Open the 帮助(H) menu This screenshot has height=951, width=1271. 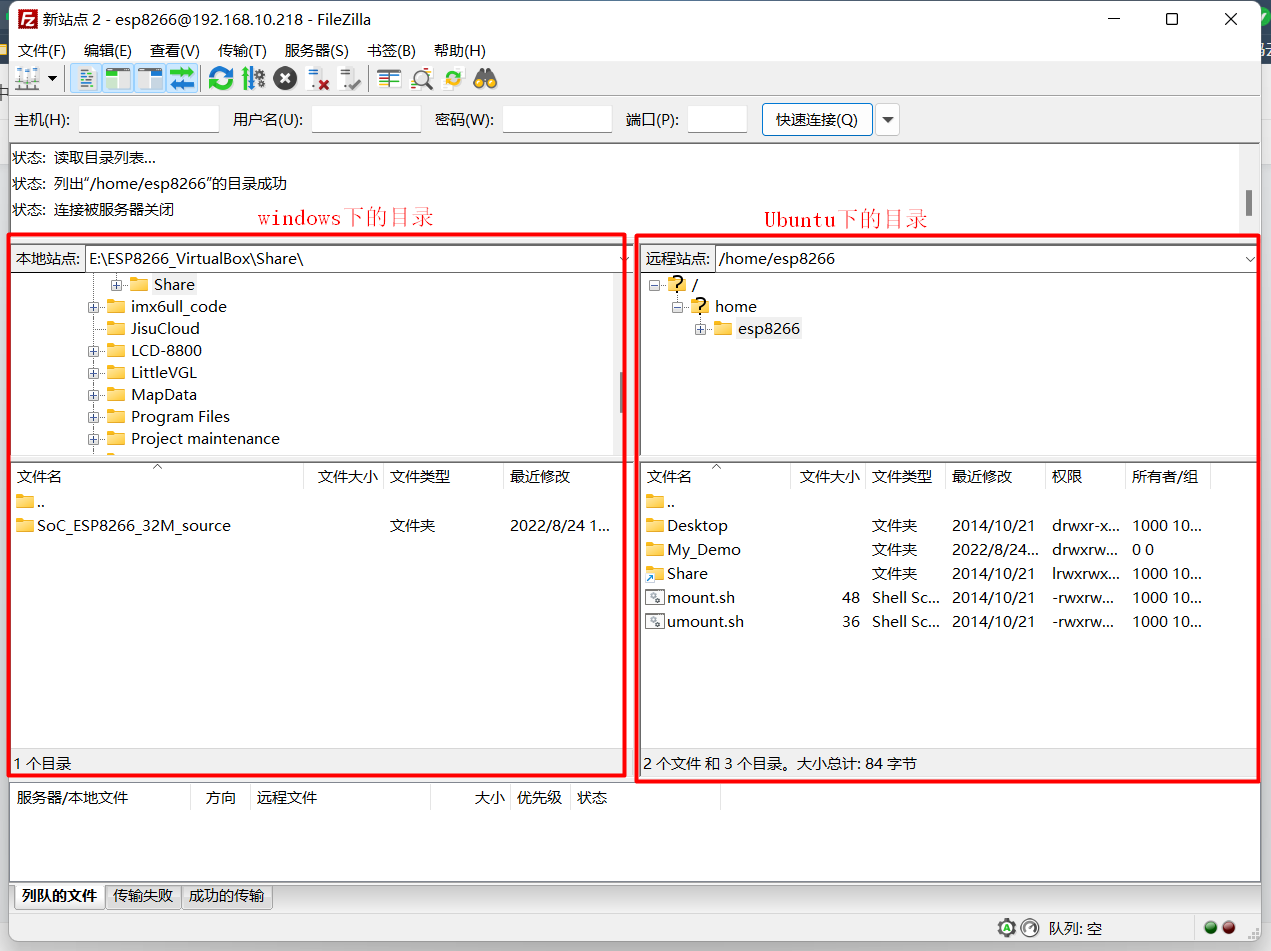[x=460, y=51]
